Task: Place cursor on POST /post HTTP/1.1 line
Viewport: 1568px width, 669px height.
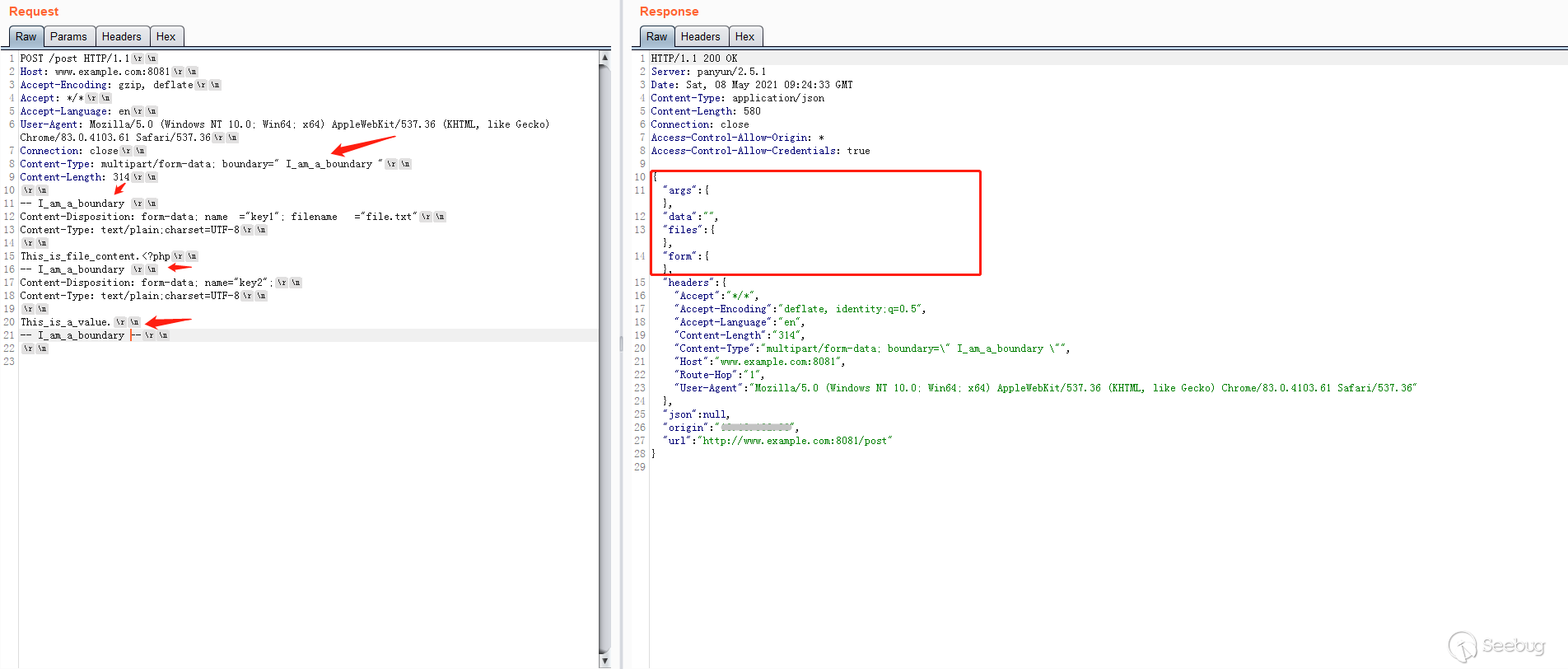Action: [74, 58]
